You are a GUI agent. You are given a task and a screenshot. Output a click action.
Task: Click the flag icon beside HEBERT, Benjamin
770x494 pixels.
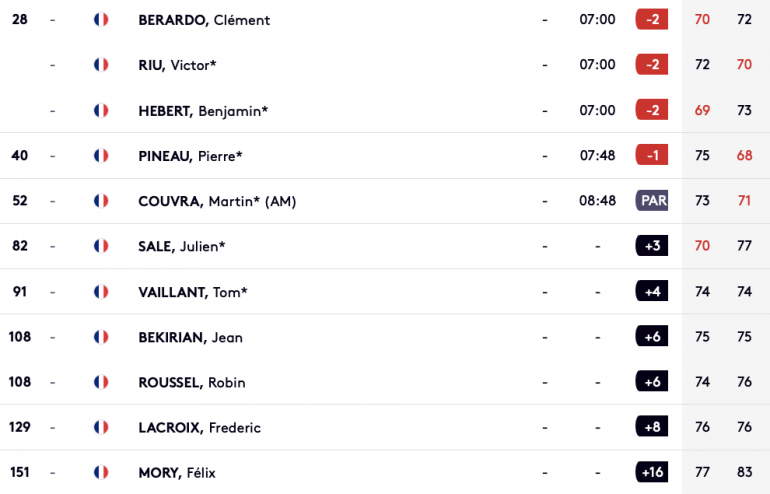[101, 110]
